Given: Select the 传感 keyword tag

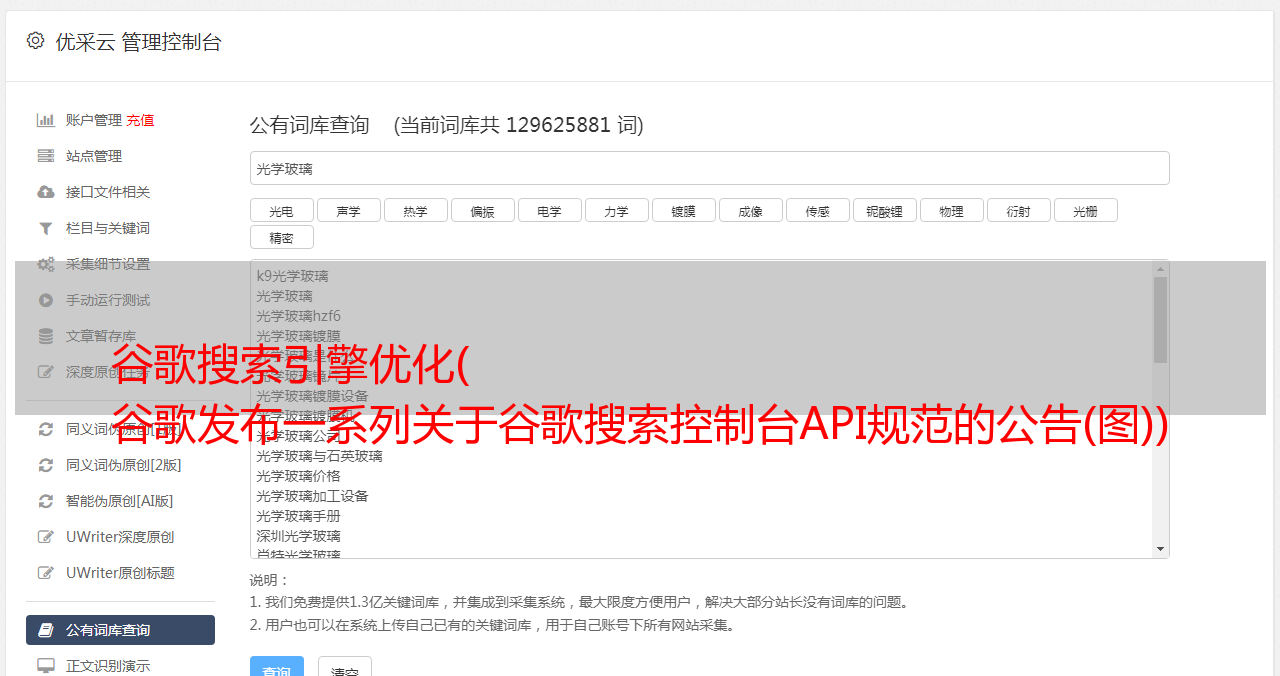Looking at the screenshot, I should (818, 210).
